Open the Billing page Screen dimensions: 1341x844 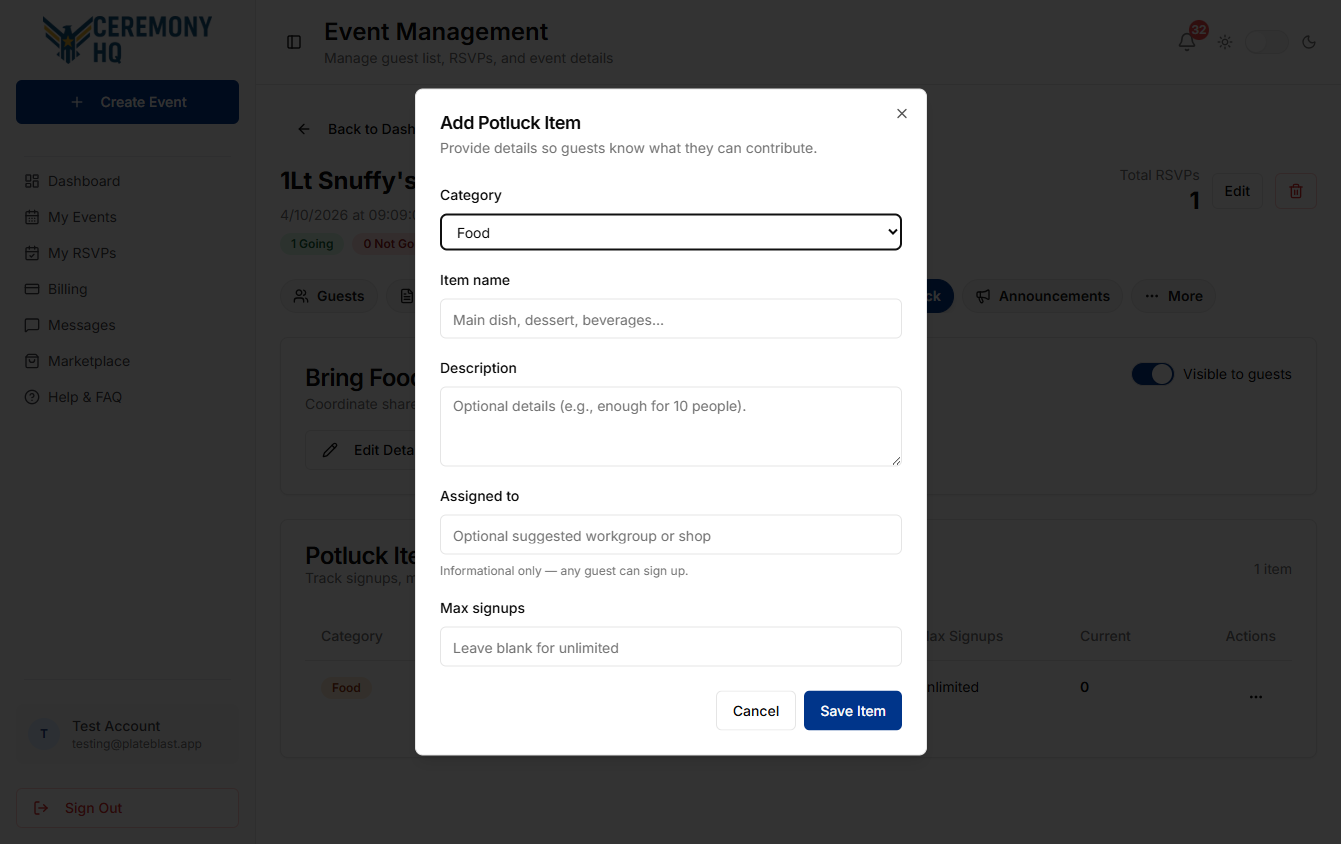tap(127, 289)
